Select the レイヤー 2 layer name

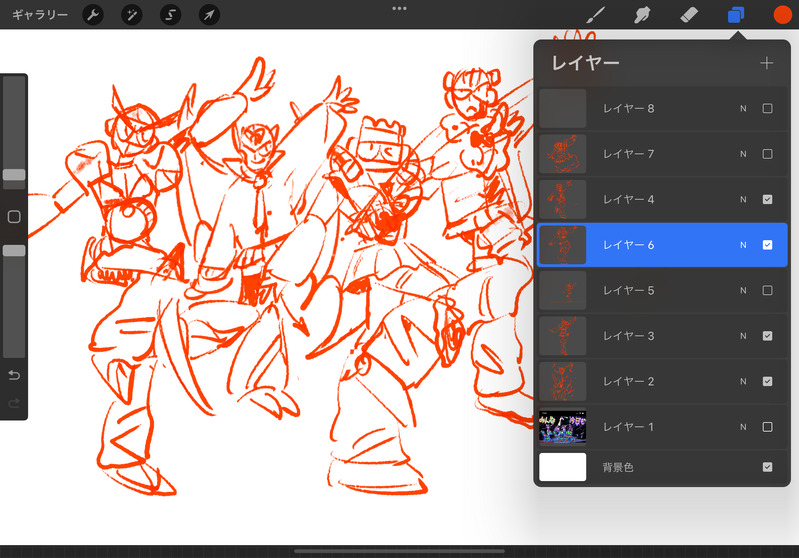tap(628, 381)
